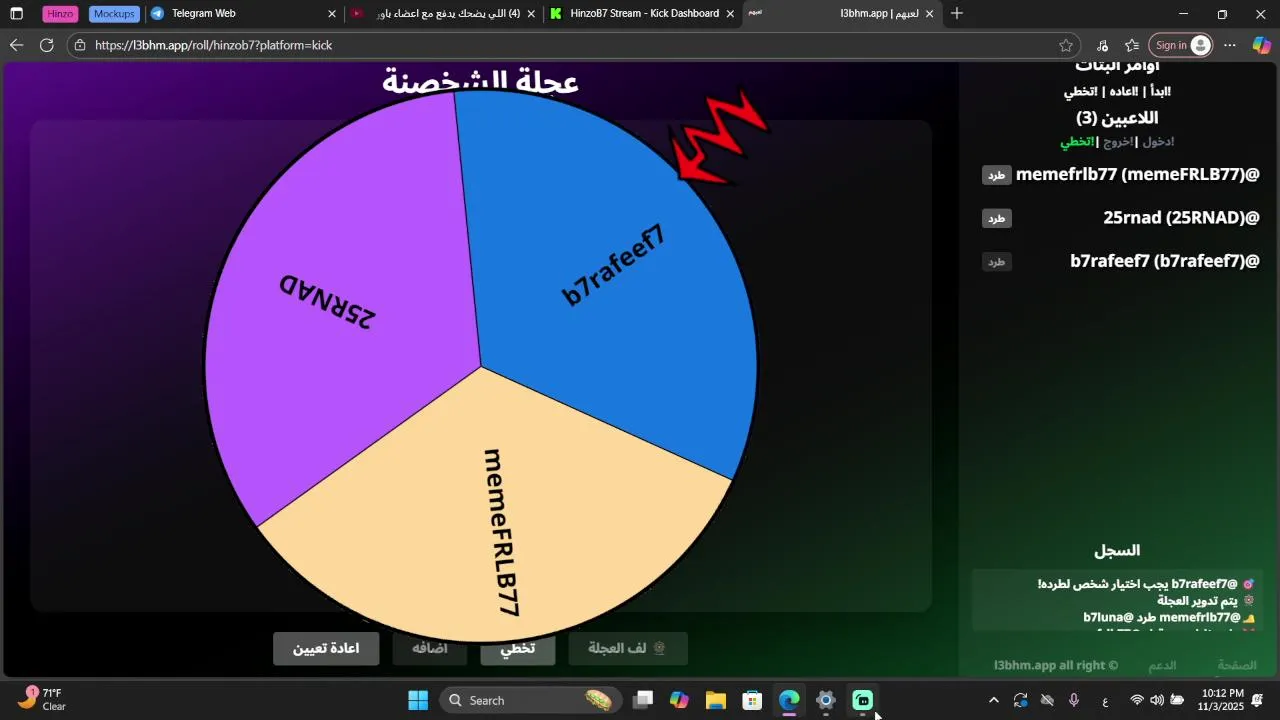Click the اللاعبين (3) players heading
Image resolution: width=1280 pixels, height=720 pixels.
pos(1117,118)
